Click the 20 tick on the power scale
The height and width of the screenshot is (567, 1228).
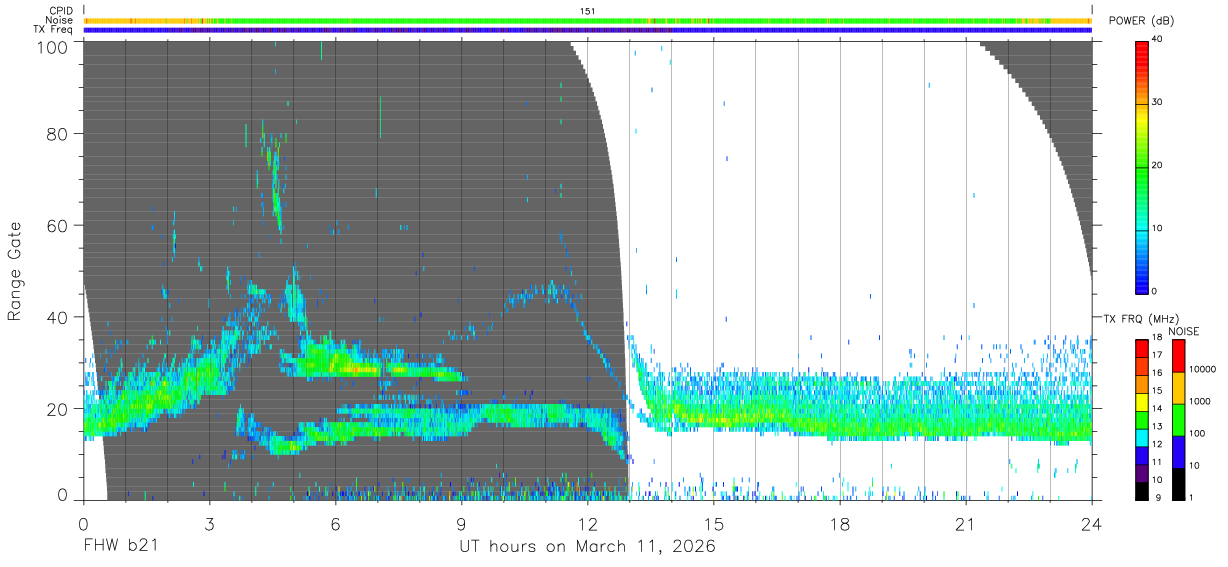click(x=1158, y=165)
